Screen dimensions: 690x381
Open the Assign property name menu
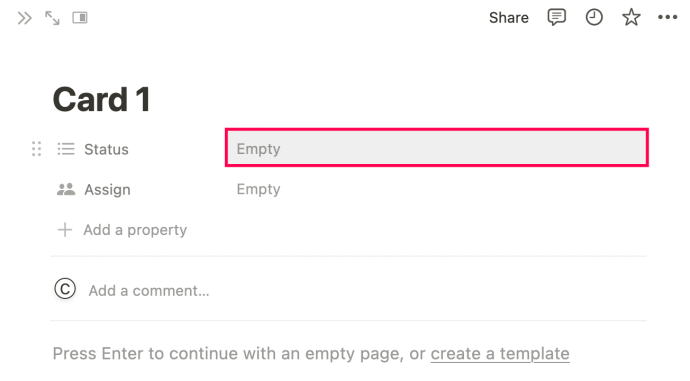pos(107,190)
